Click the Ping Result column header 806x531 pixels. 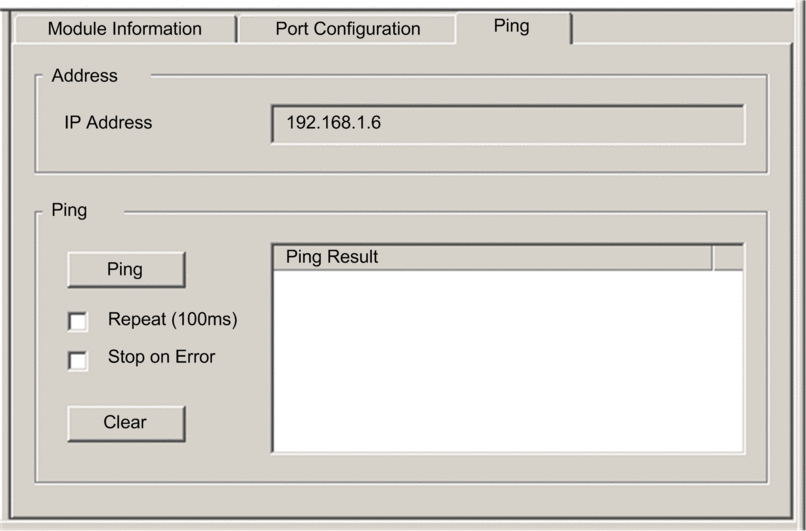pos(491,257)
